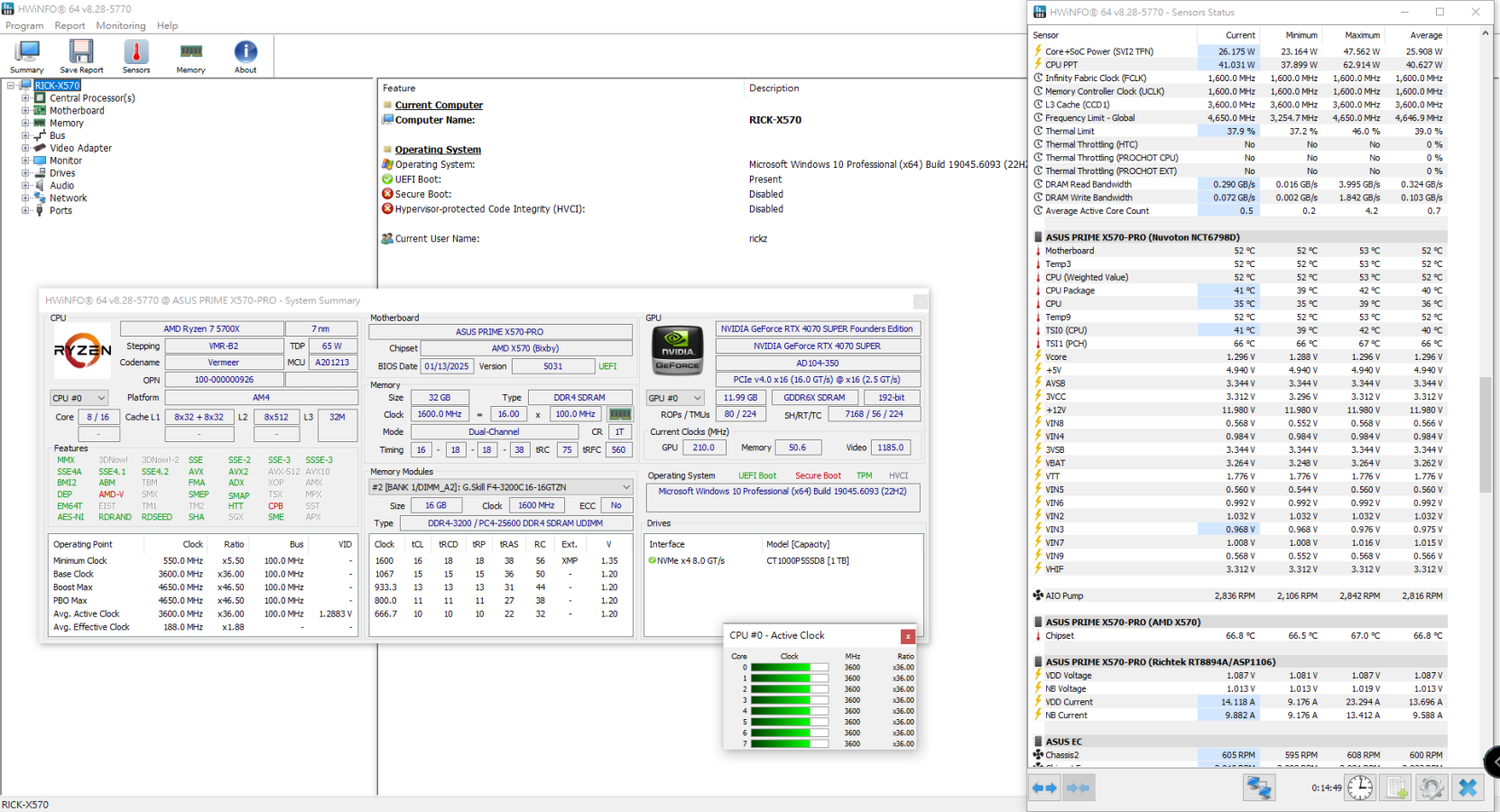This screenshot has height=812, width=1500.
Task: Open the Report menu
Action: (x=69, y=25)
